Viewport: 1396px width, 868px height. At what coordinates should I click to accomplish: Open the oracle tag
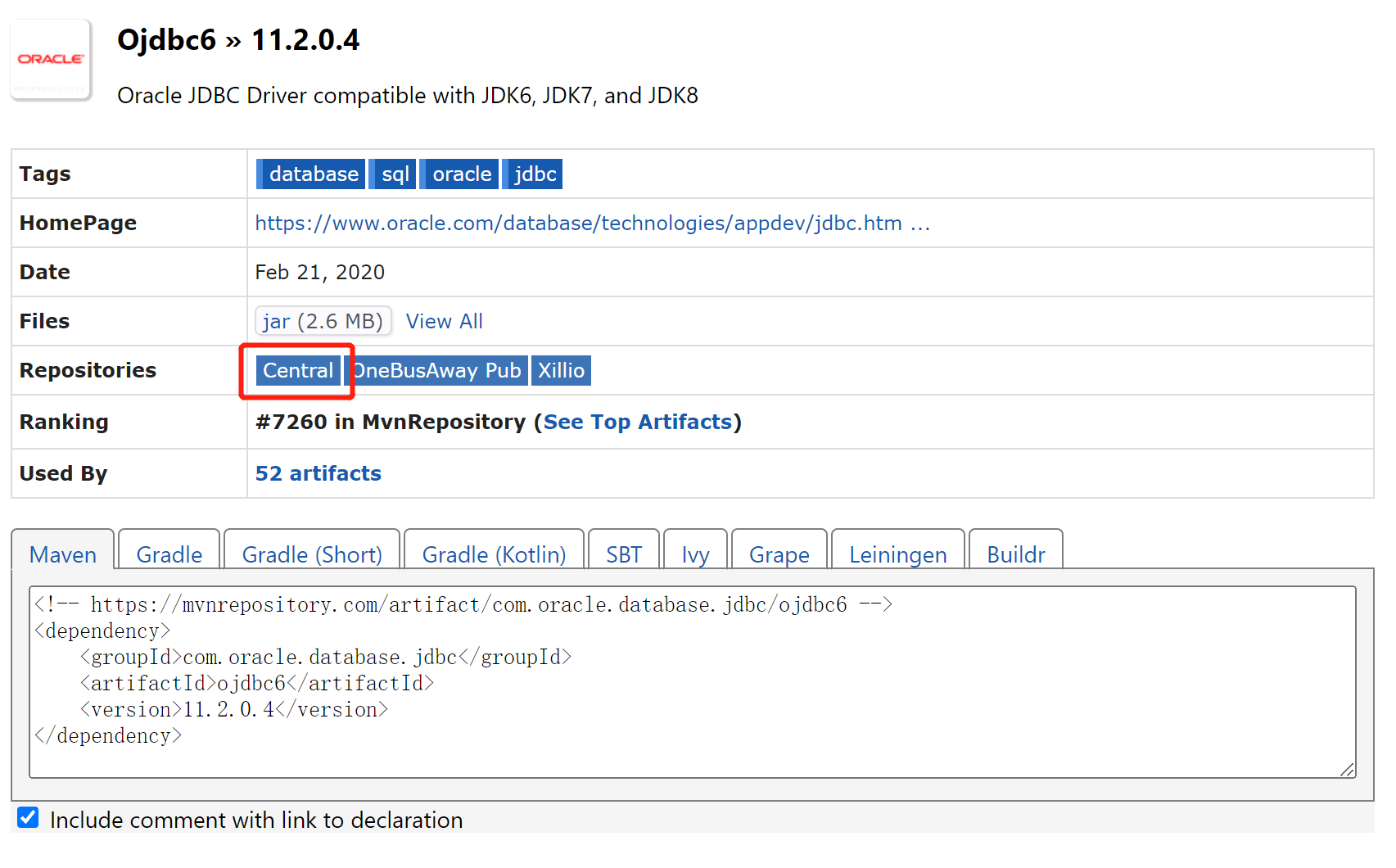pos(459,174)
